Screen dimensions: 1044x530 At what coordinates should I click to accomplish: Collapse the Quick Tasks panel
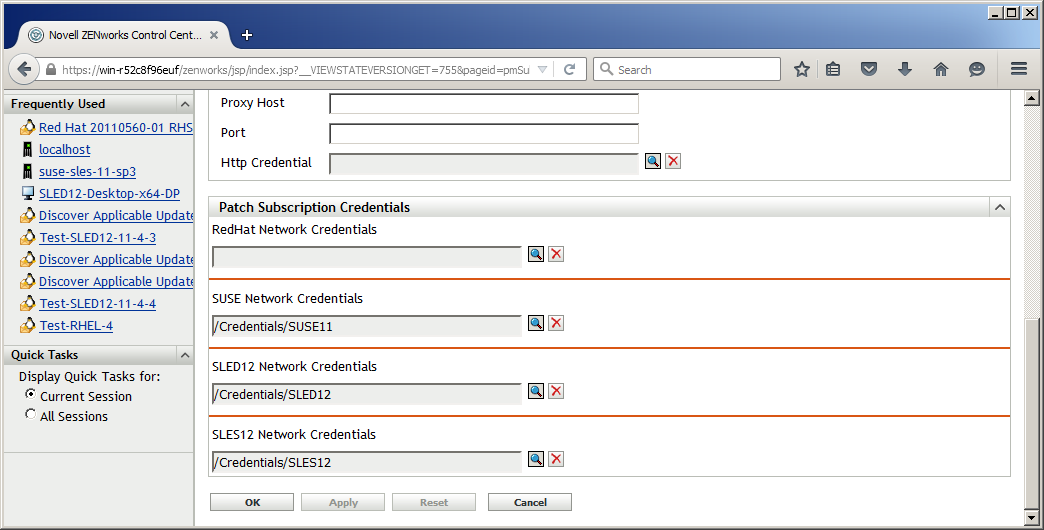(185, 355)
